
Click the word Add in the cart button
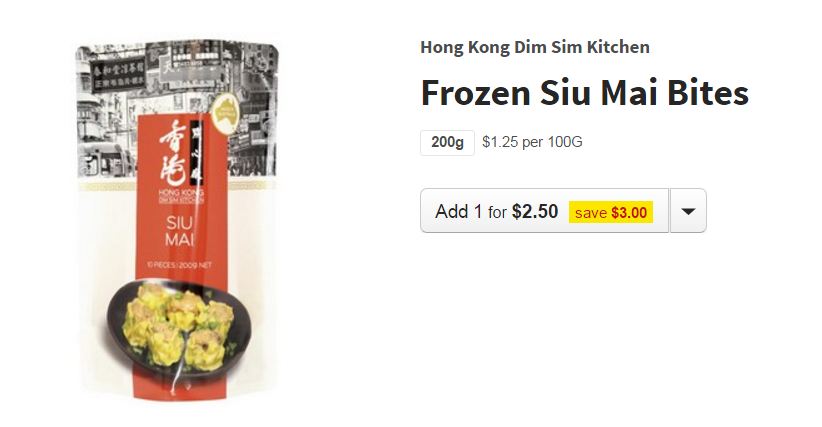coord(451,212)
